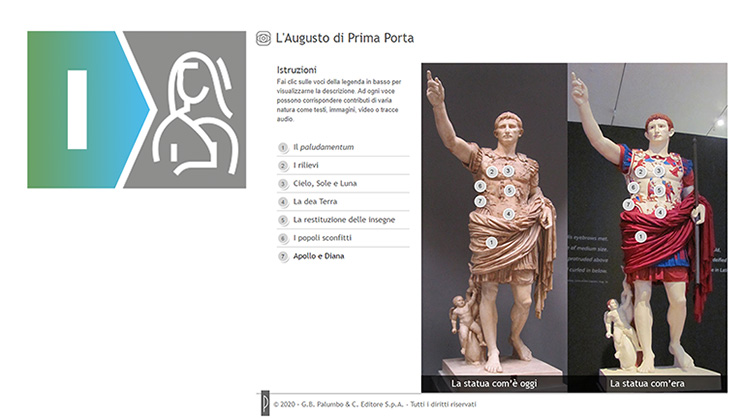
Task: Click marker 7 on the colored statue
Action: point(628,205)
